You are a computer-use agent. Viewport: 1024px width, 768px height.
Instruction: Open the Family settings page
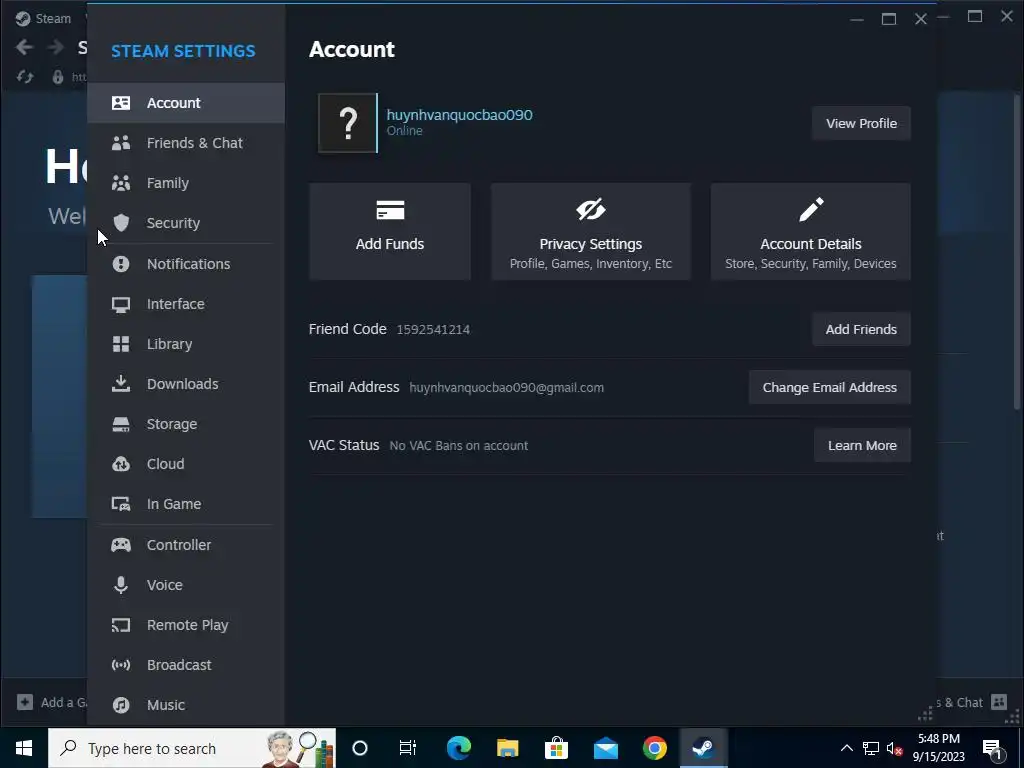click(185, 183)
